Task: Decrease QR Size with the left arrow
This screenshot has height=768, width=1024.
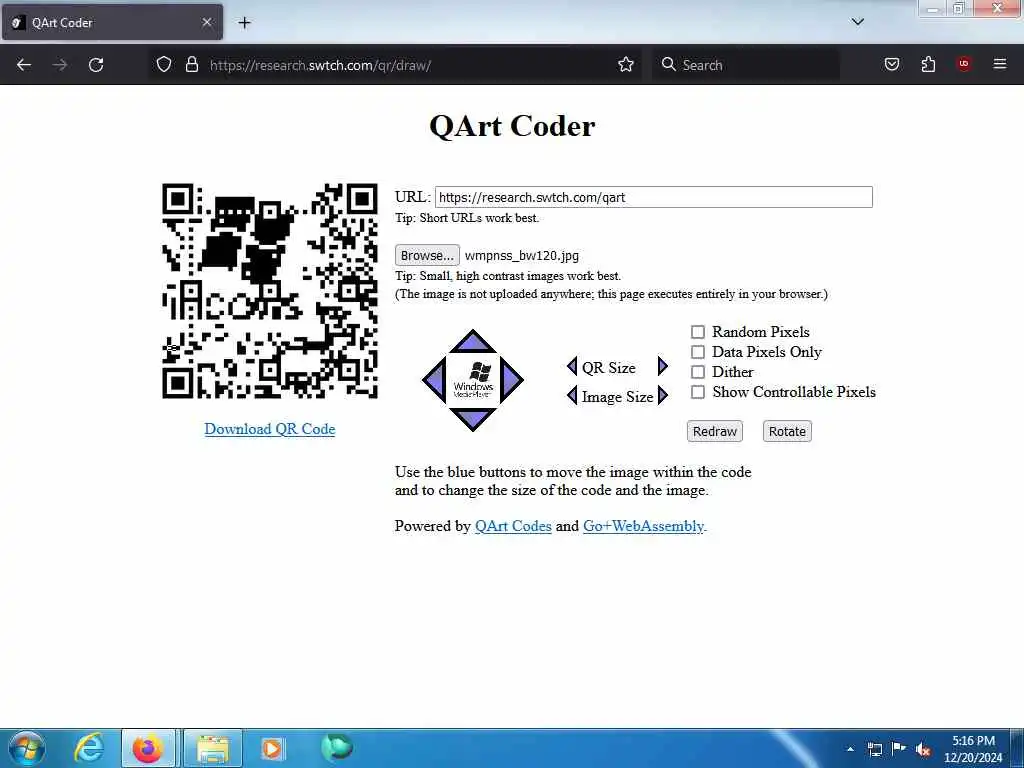Action: (572, 366)
